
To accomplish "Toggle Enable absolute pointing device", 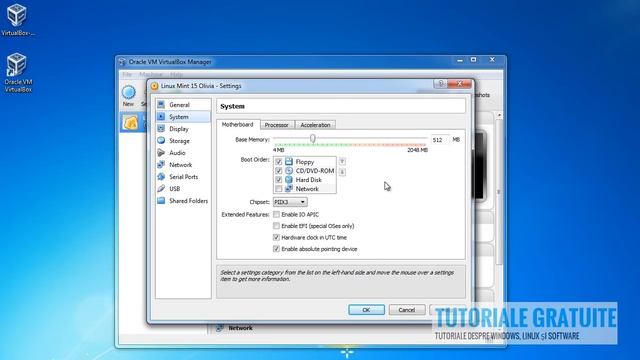I will [x=276, y=249].
